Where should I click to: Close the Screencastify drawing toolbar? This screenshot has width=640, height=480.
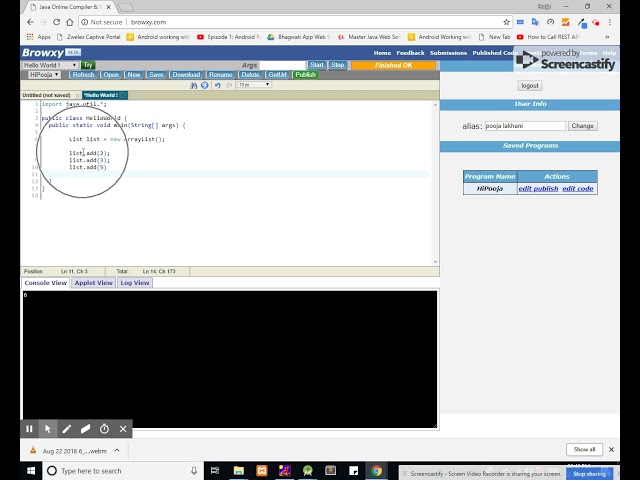click(x=123, y=429)
